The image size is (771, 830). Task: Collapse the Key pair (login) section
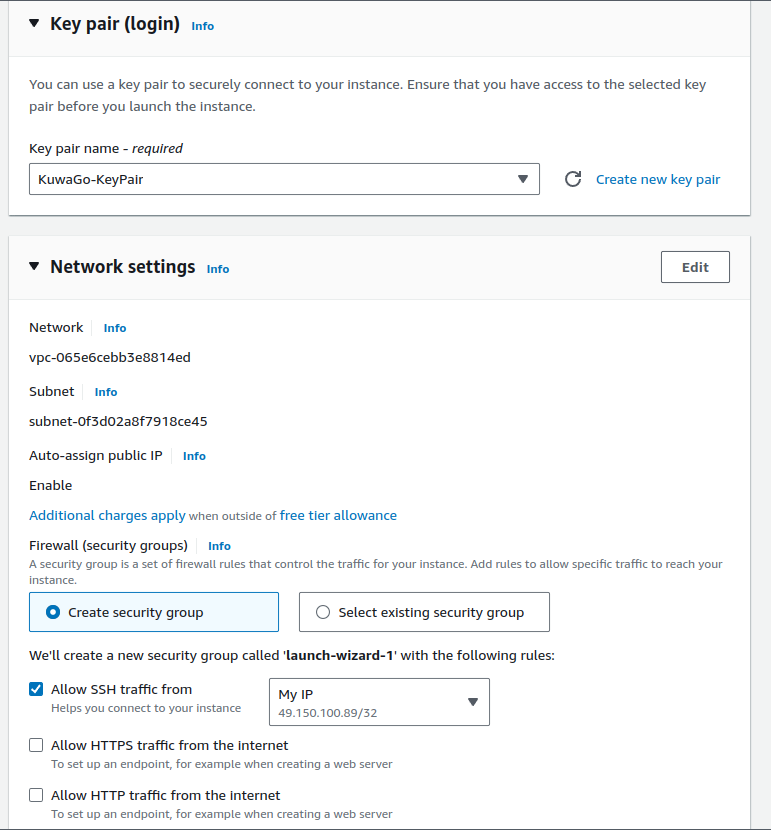[35, 24]
